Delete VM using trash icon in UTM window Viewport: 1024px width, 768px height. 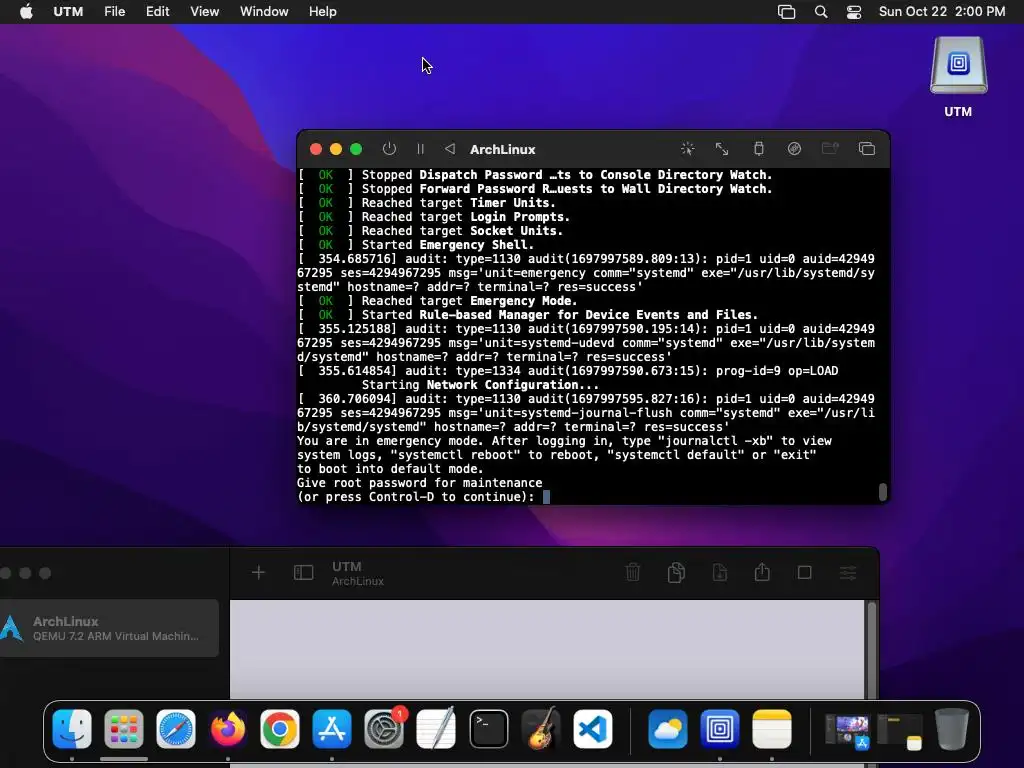pos(633,573)
